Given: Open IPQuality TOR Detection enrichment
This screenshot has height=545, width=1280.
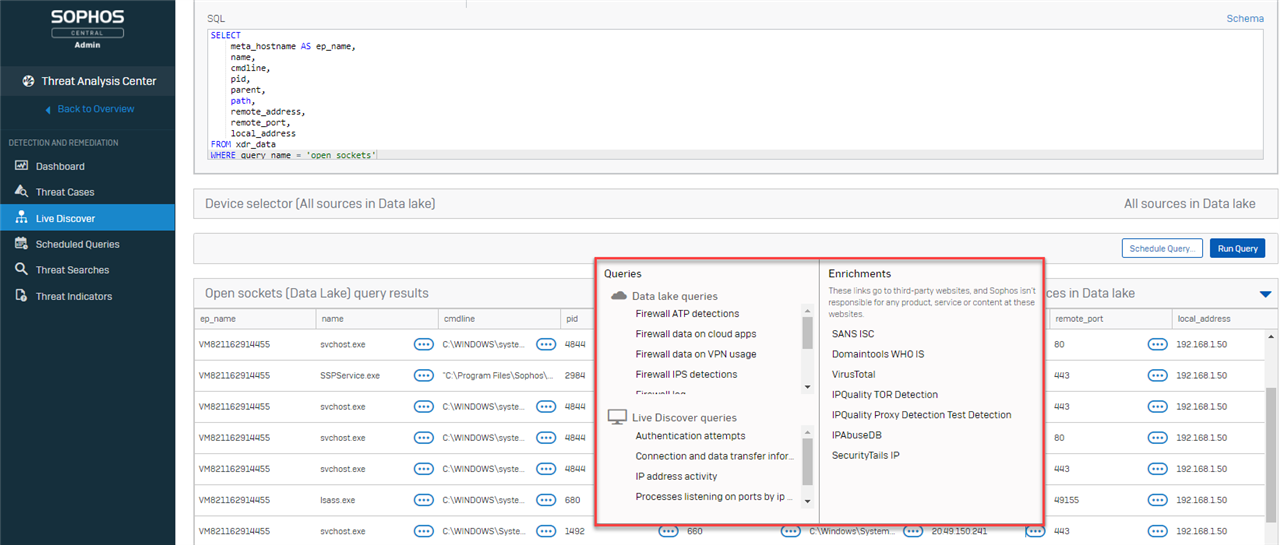Looking at the screenshot, I should pyautogui.click(x=885, y=394).
